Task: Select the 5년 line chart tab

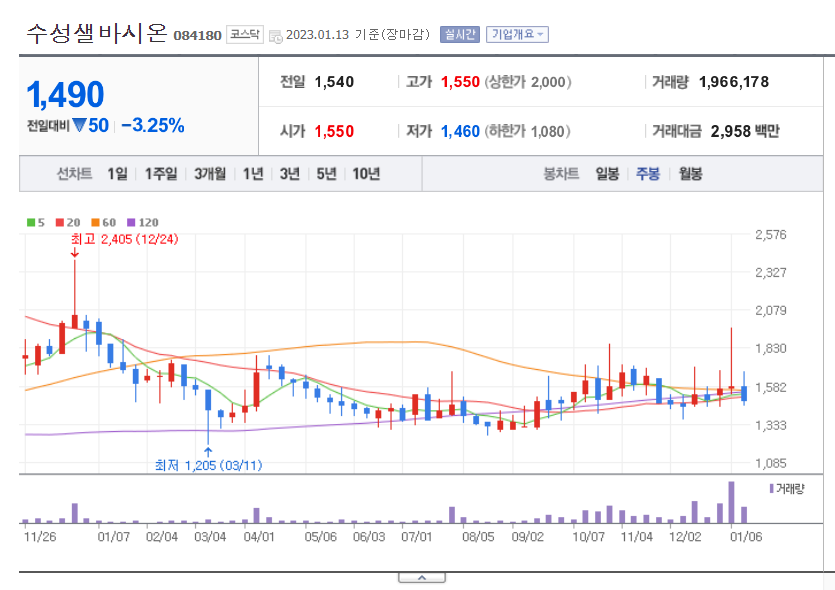Action: [x=326, y=174]
